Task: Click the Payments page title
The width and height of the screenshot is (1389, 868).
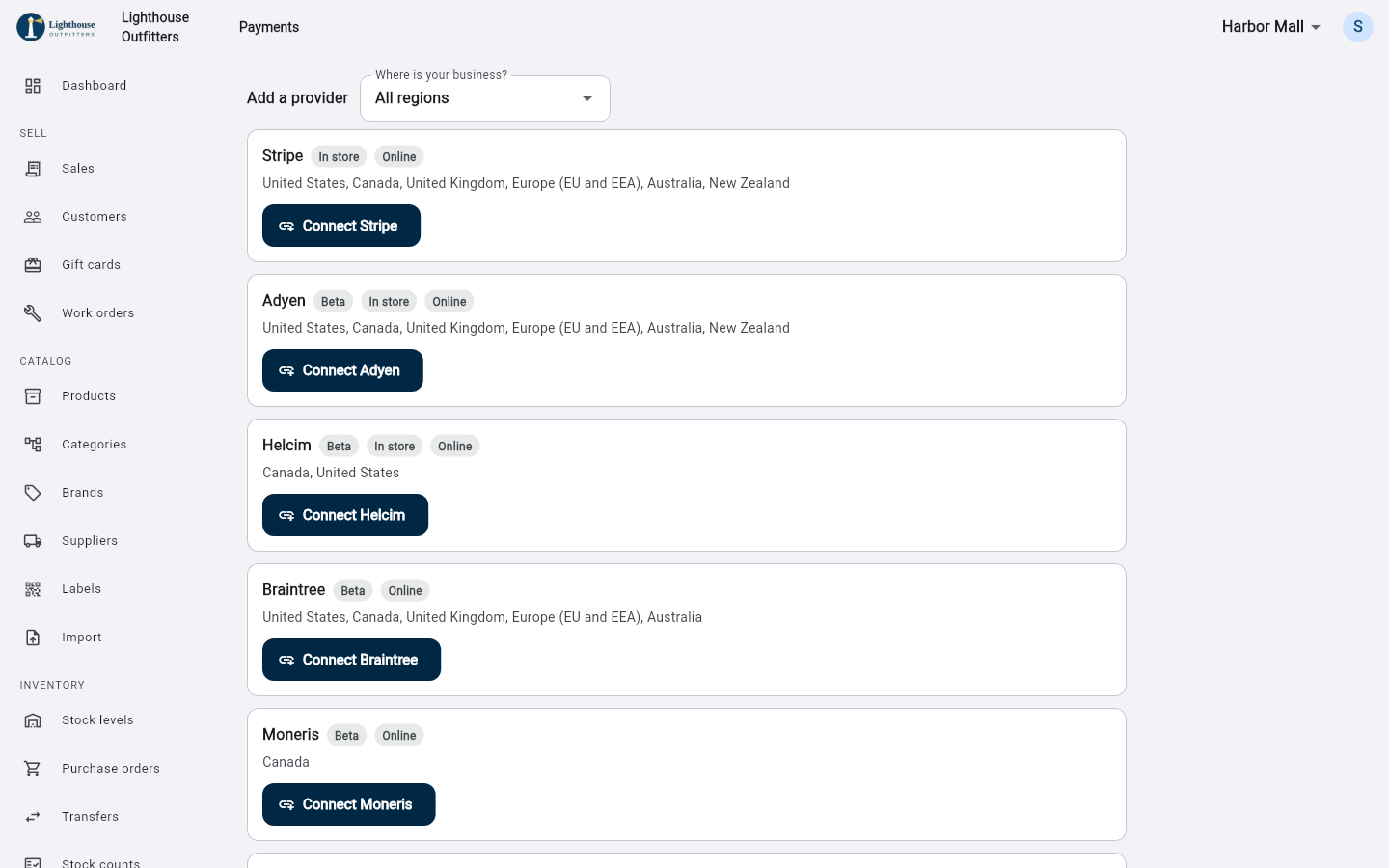Action: [269, 27]
